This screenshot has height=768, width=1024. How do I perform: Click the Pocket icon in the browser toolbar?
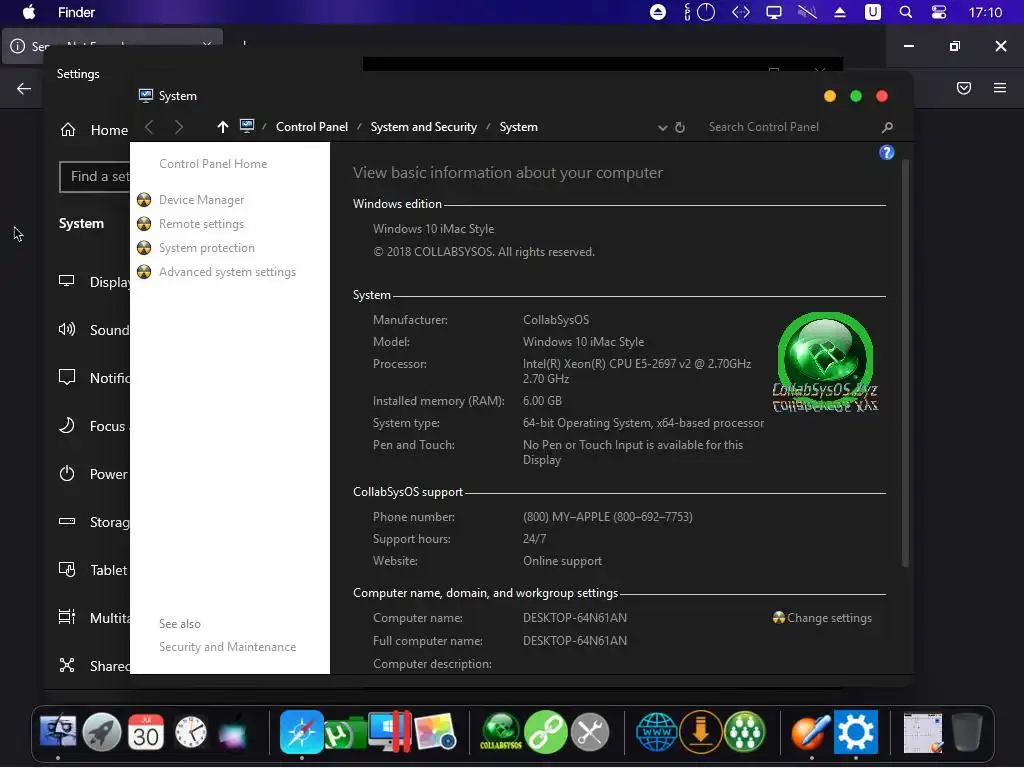coord(964,88)
